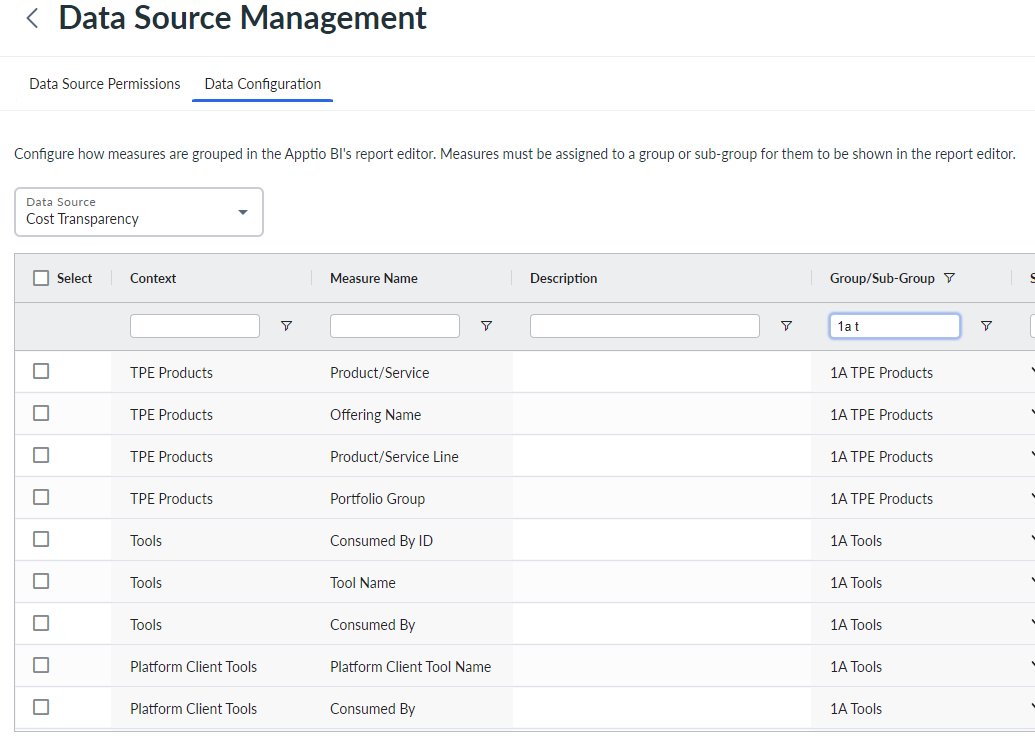Image resolution: width=1035 pixels, height=748 pixels.
Task: Click the Context column header
Action: (153, 278)
